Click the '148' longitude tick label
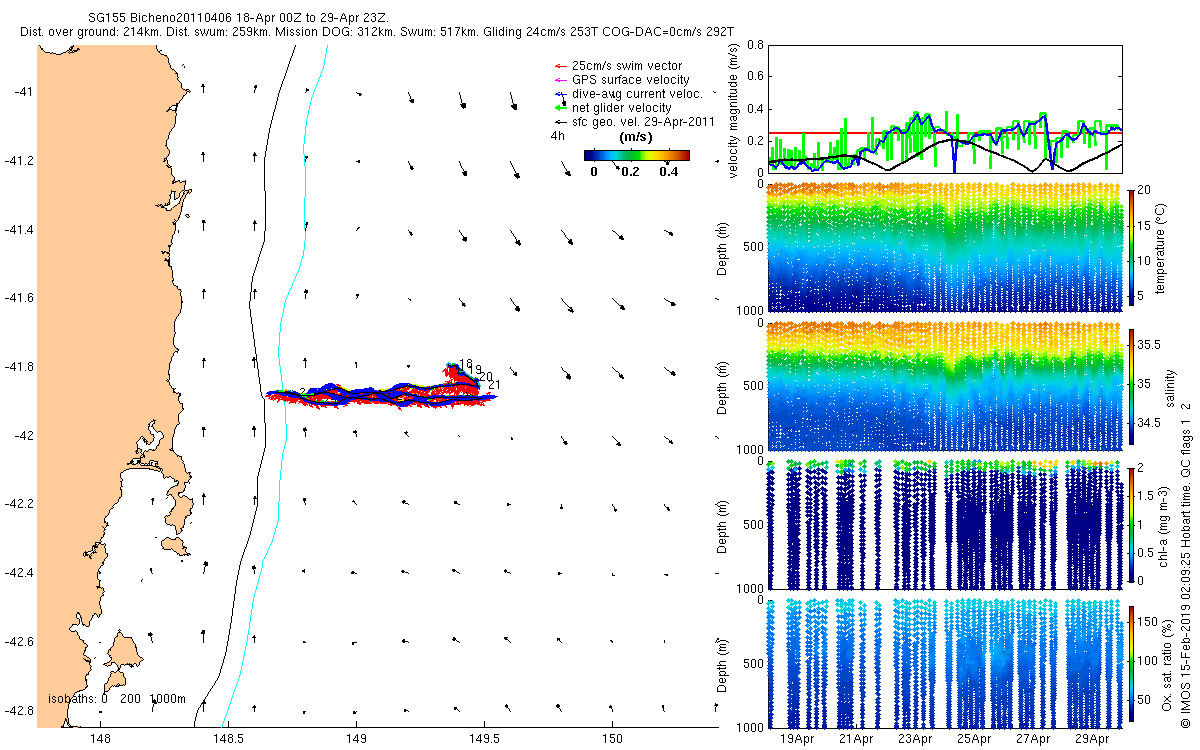Image resolution: width=1200 pixels, height=750 pixels. tap(99, 739)
